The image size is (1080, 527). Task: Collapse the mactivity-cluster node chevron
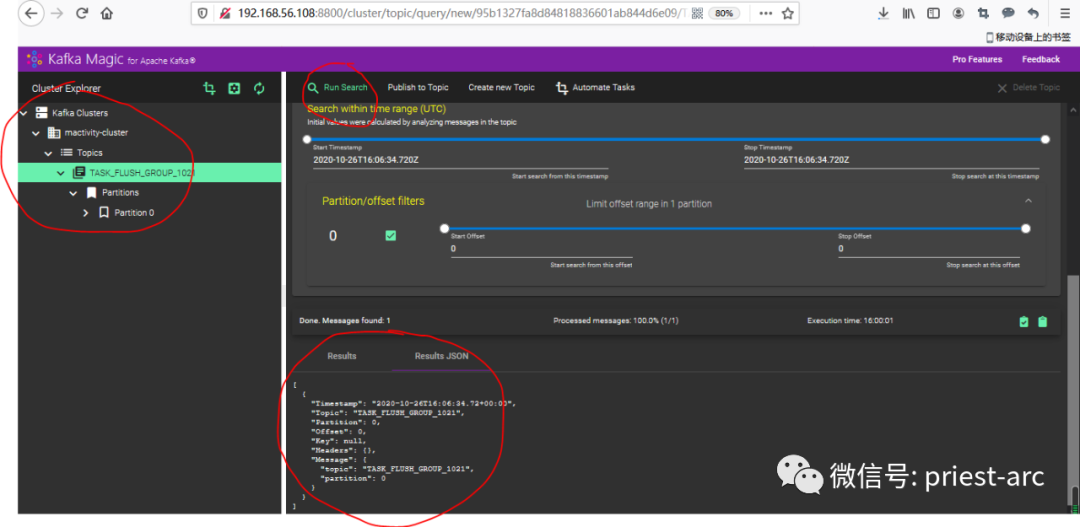(37, 133)
